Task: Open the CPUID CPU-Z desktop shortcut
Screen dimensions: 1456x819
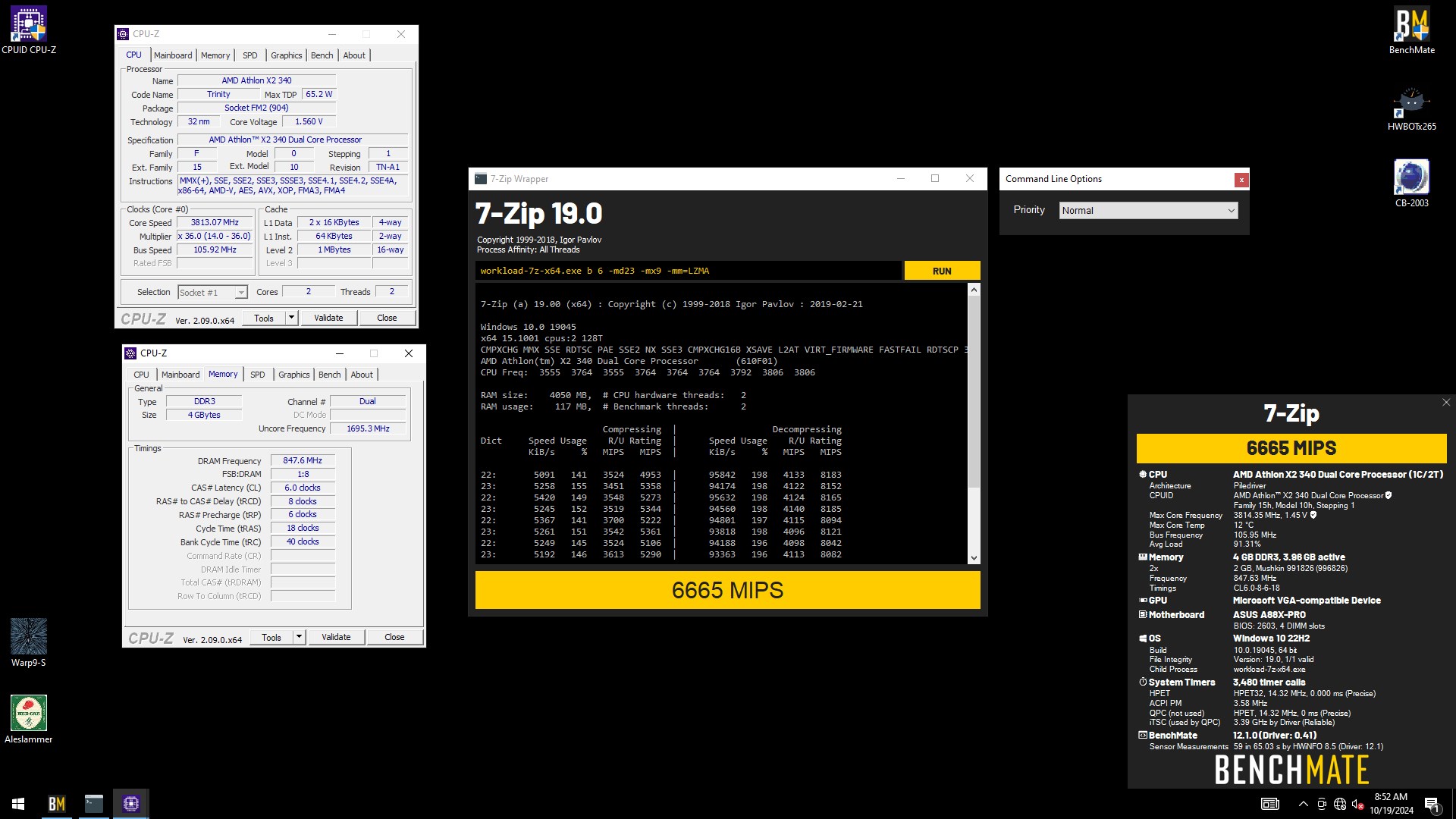Action: pos(29,30)
